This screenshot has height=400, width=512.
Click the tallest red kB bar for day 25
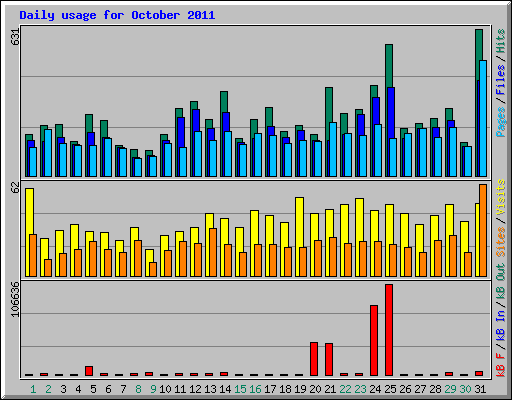[389, 330]
